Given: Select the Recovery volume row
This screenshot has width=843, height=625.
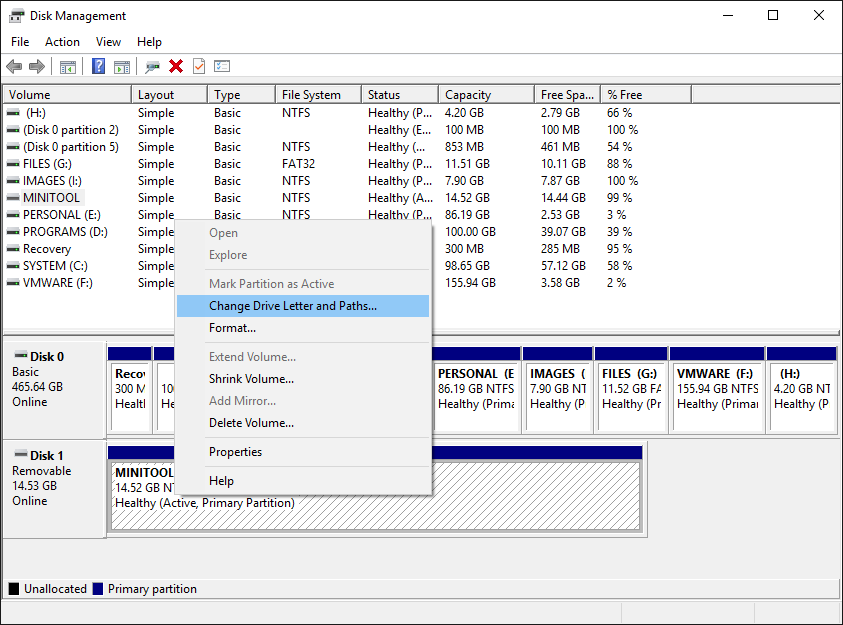Looking at the screenshot, I should click(x=45, y=248).
